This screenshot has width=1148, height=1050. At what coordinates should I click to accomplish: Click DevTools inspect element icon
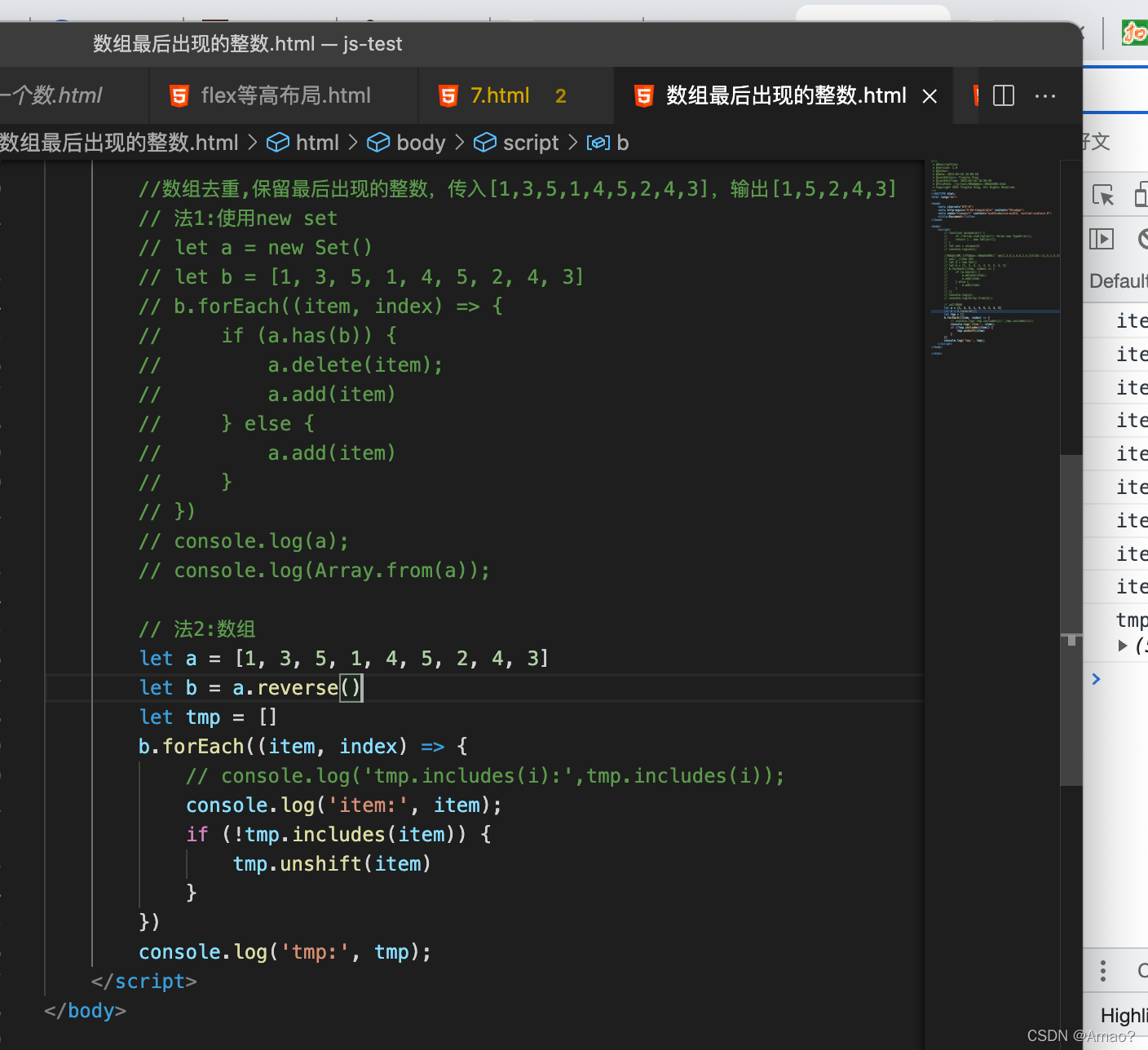pos(1102,196)
